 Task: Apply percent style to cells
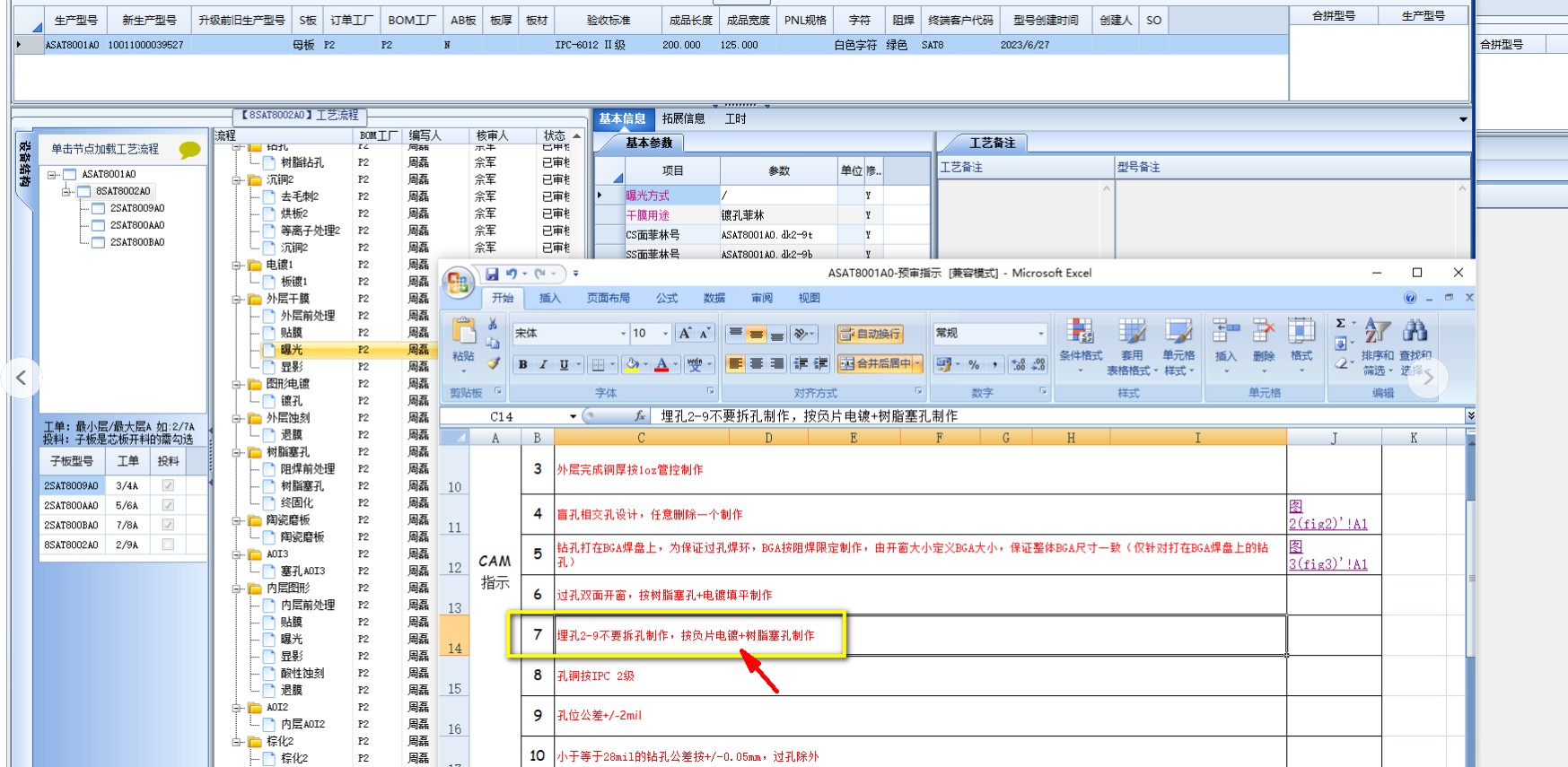(974, 364)
